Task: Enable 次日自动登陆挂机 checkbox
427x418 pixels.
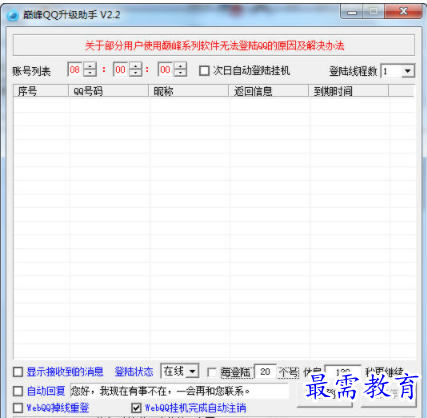Action: coord(204,71)
